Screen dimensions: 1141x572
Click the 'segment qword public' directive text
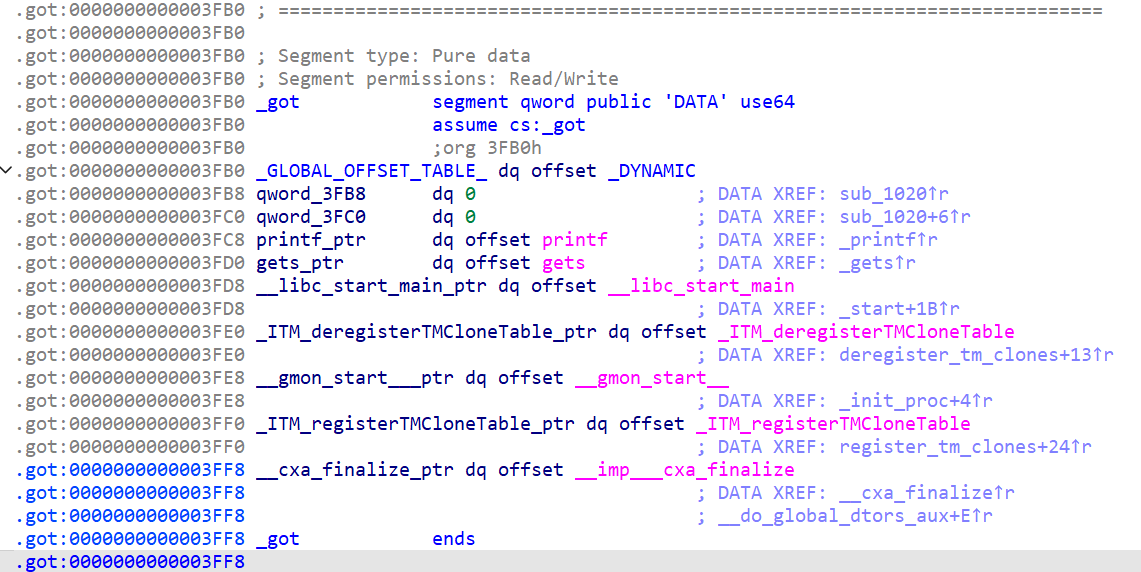(541, 102)
